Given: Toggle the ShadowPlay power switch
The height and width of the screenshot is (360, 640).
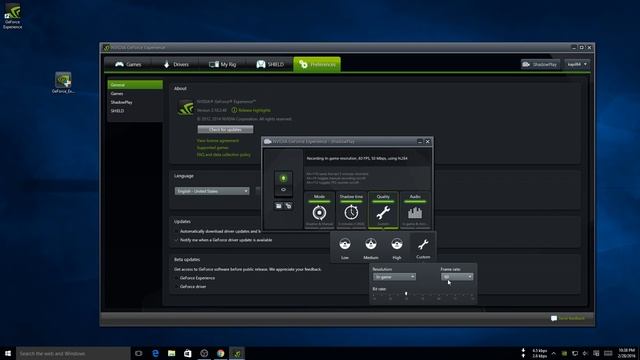Looking at the screenshot, I should tap(283, 183).
